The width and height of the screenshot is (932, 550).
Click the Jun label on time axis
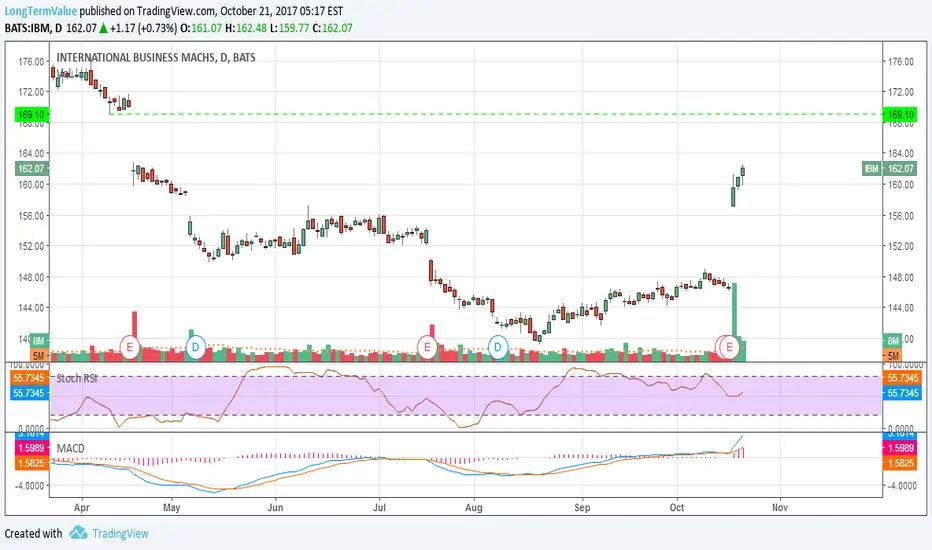coord(275,507)
